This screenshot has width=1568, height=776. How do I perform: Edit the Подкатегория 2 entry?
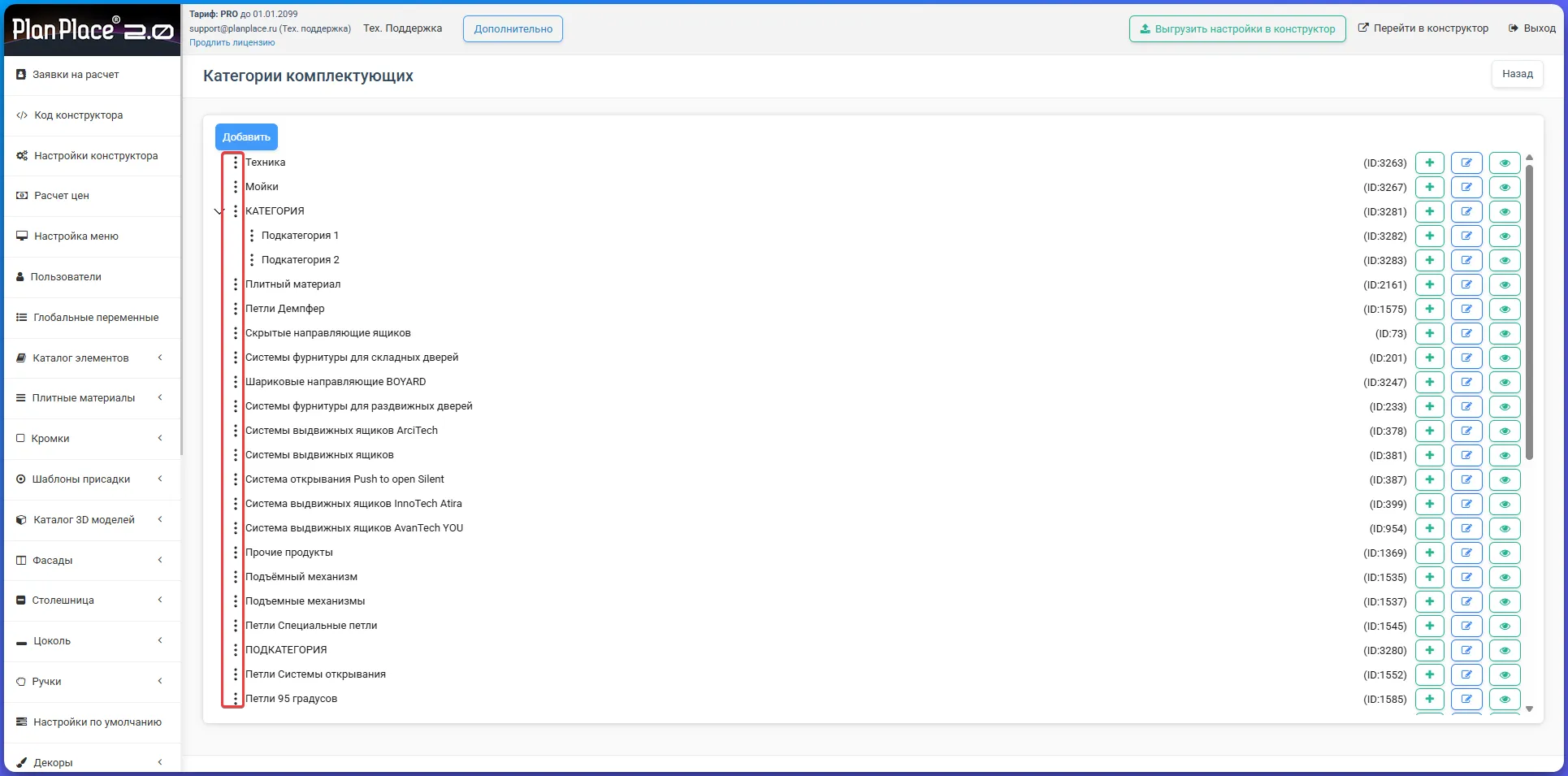pos(1466,260)
